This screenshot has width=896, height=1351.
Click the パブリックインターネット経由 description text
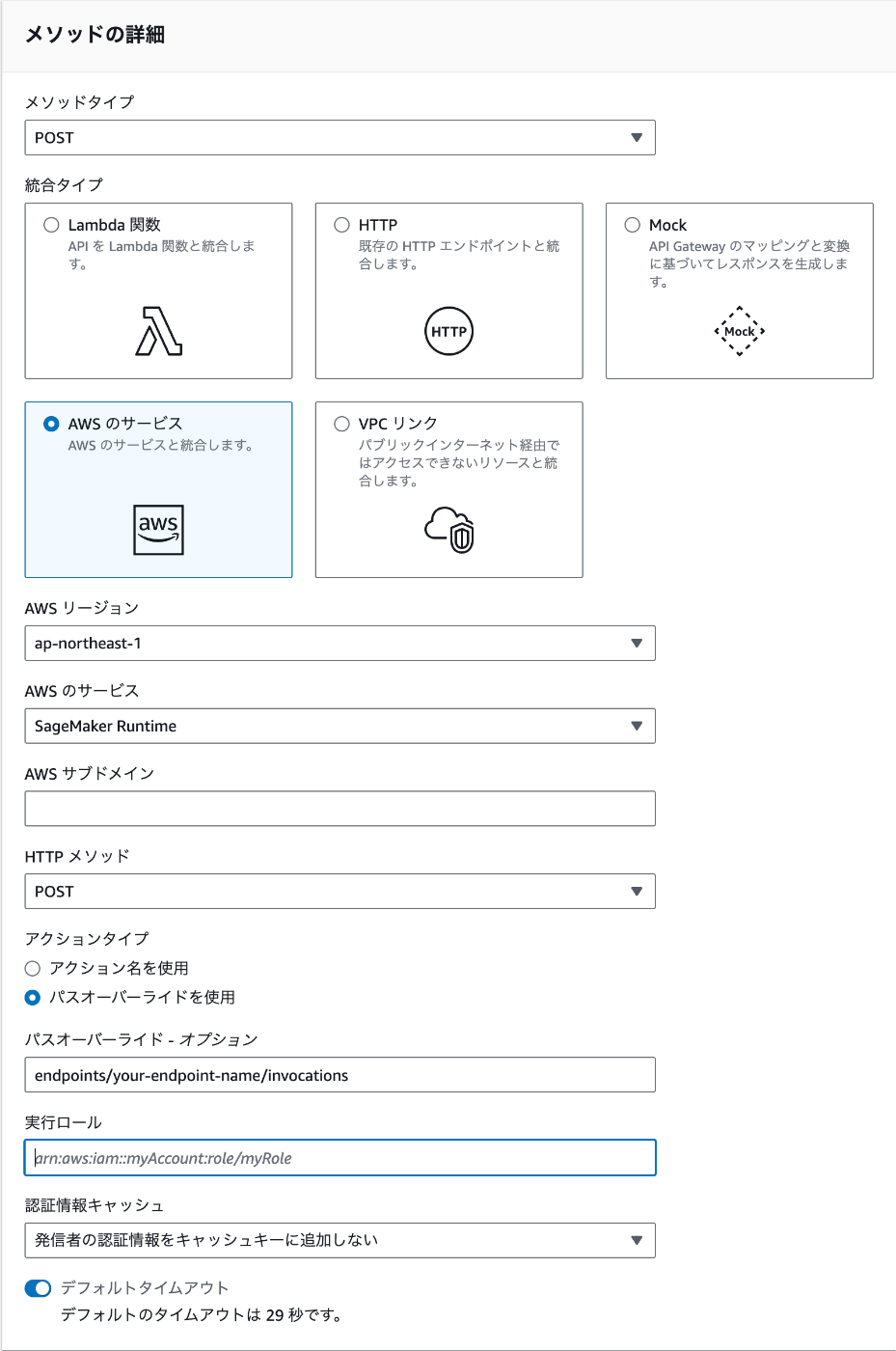(459, 462)
